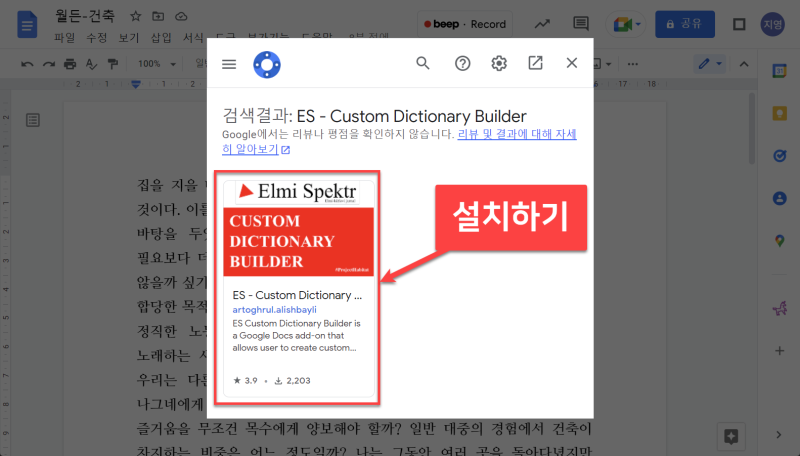Open Google Maps in side panel
Viewport: 800px width, 456px height.
click(780, 240)
